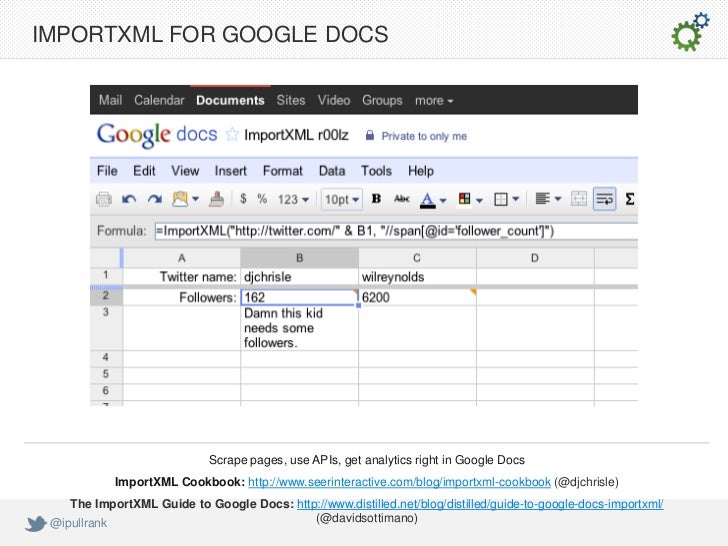728x546 pixels.
Task: Click the Undo arrow icon
Action: [129, 199]
